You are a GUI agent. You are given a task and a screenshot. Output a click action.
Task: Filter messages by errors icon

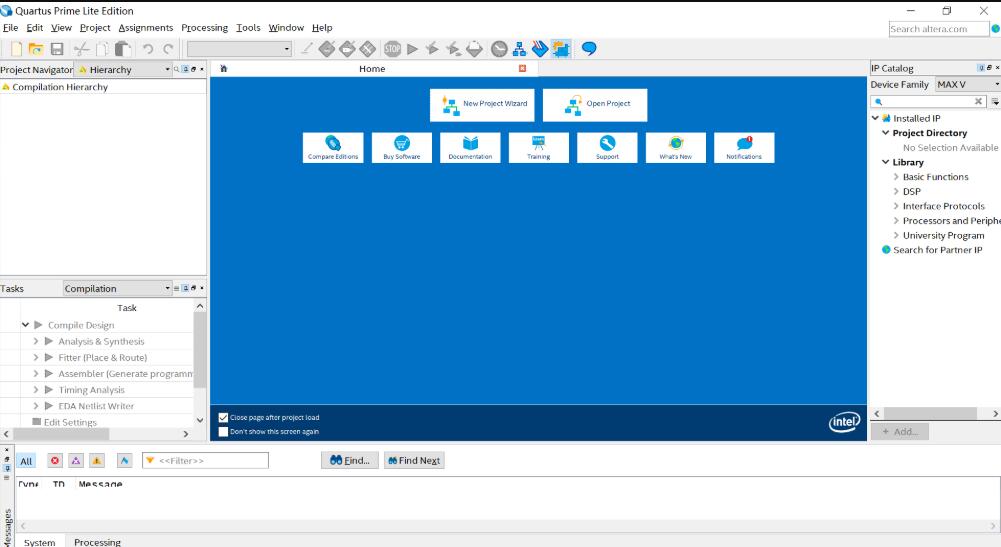55,460
